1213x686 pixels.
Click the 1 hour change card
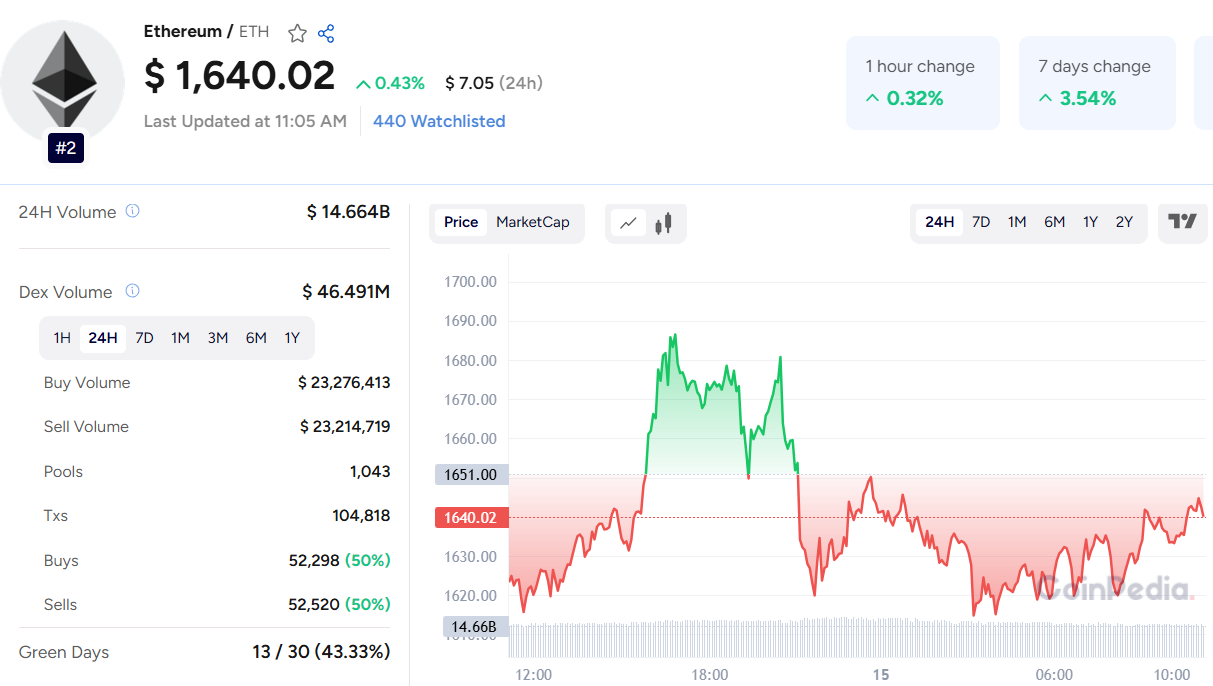(x=923, y=83)
